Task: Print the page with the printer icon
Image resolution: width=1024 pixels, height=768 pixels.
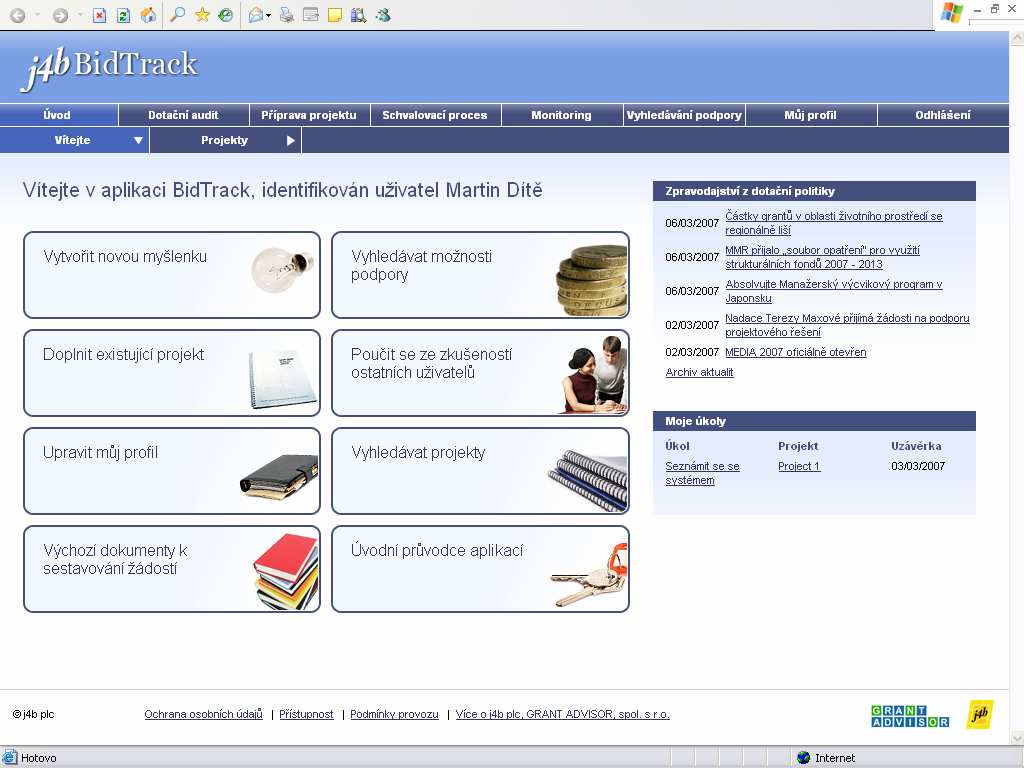Action: coord(287,15)
